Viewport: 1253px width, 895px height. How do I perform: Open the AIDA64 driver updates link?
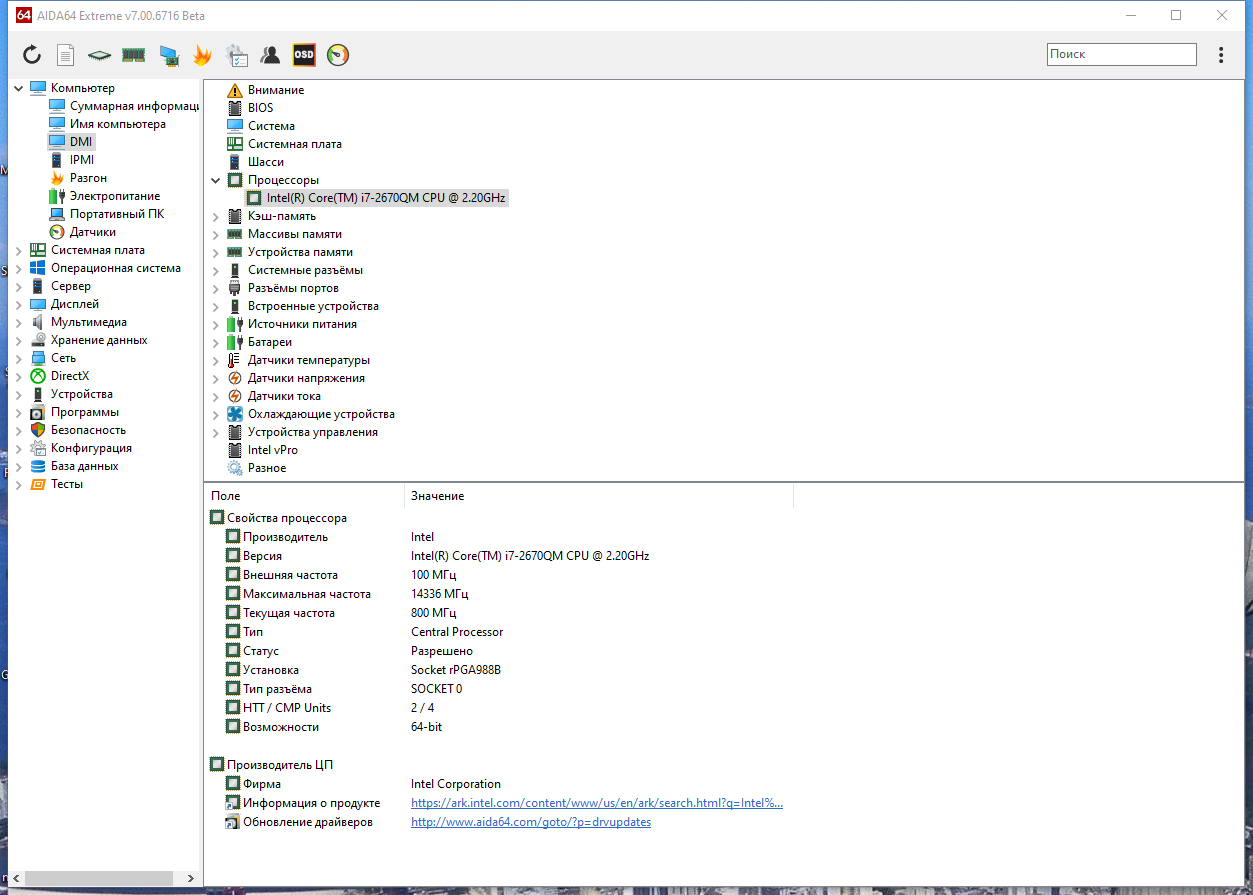(531, 821)
